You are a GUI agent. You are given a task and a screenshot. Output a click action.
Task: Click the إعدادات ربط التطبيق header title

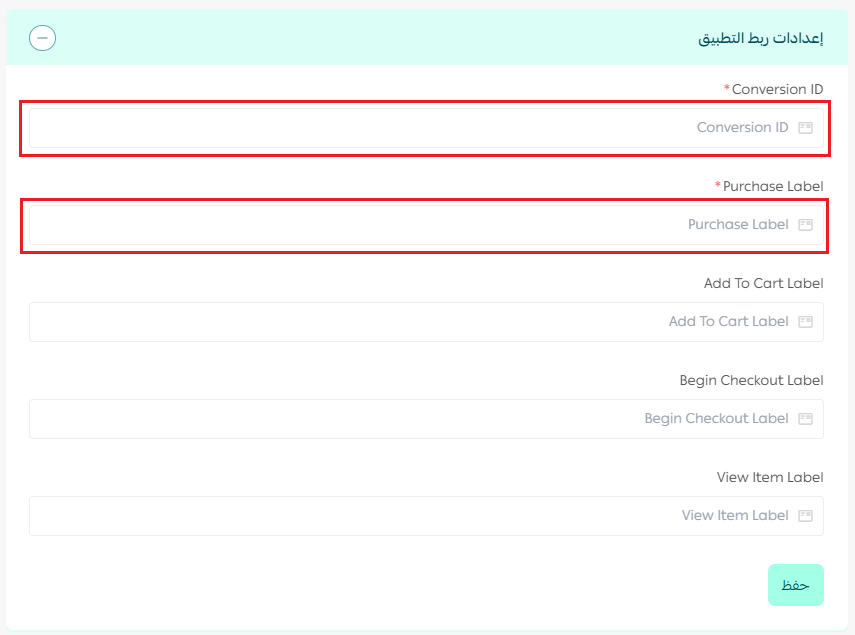point(760,38)
